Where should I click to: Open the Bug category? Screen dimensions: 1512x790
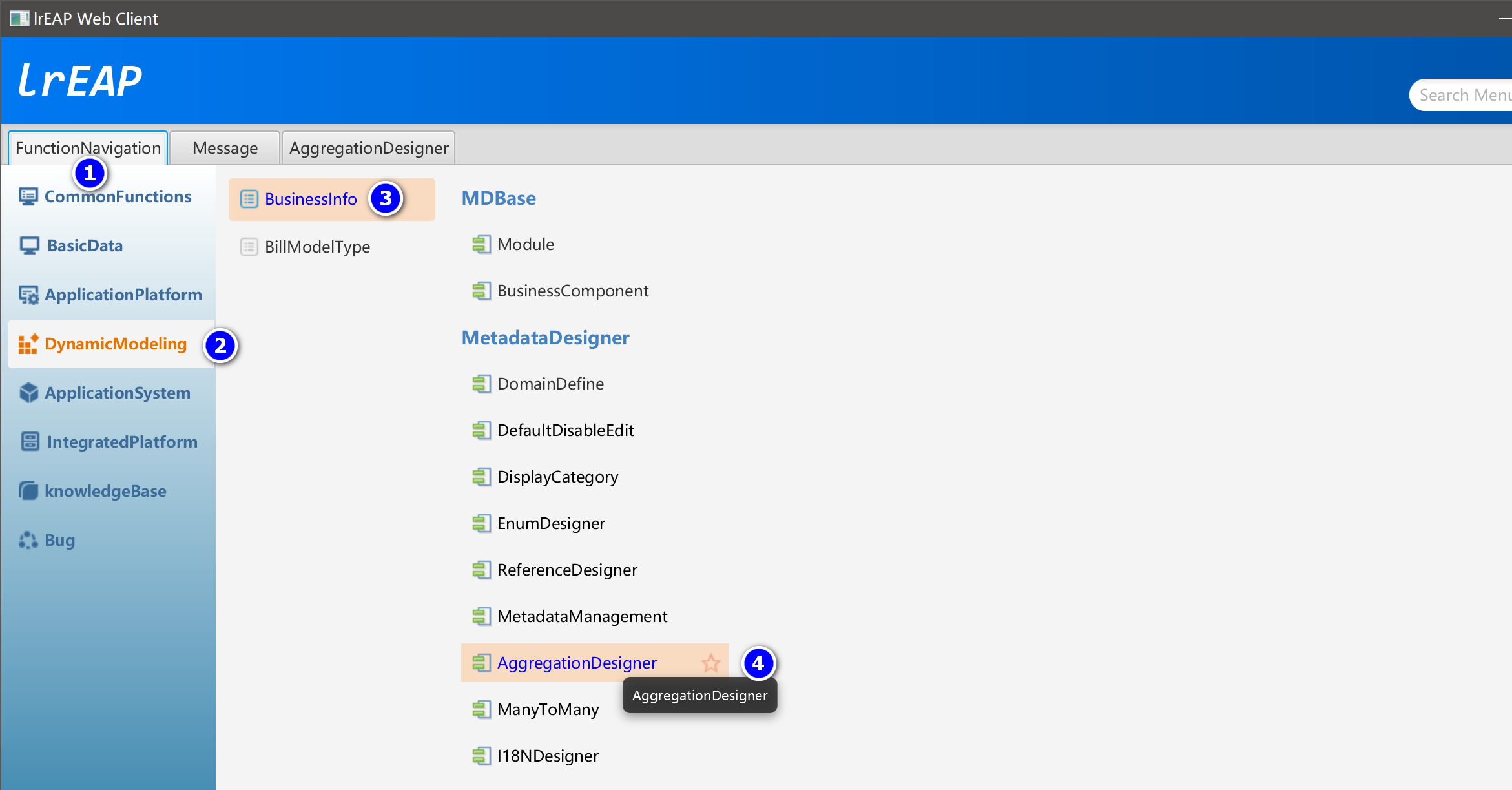[111, 540]
